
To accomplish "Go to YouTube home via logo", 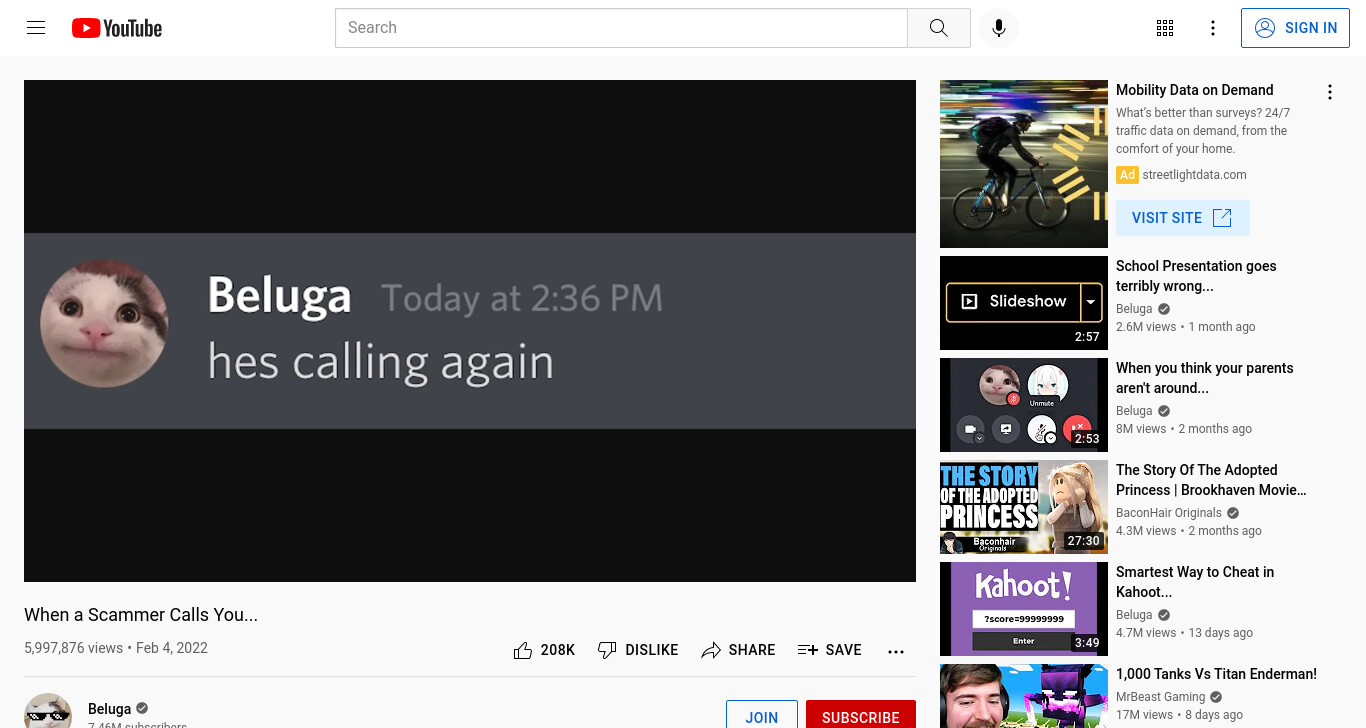I will pyautogui.click(x=117, y=28).
